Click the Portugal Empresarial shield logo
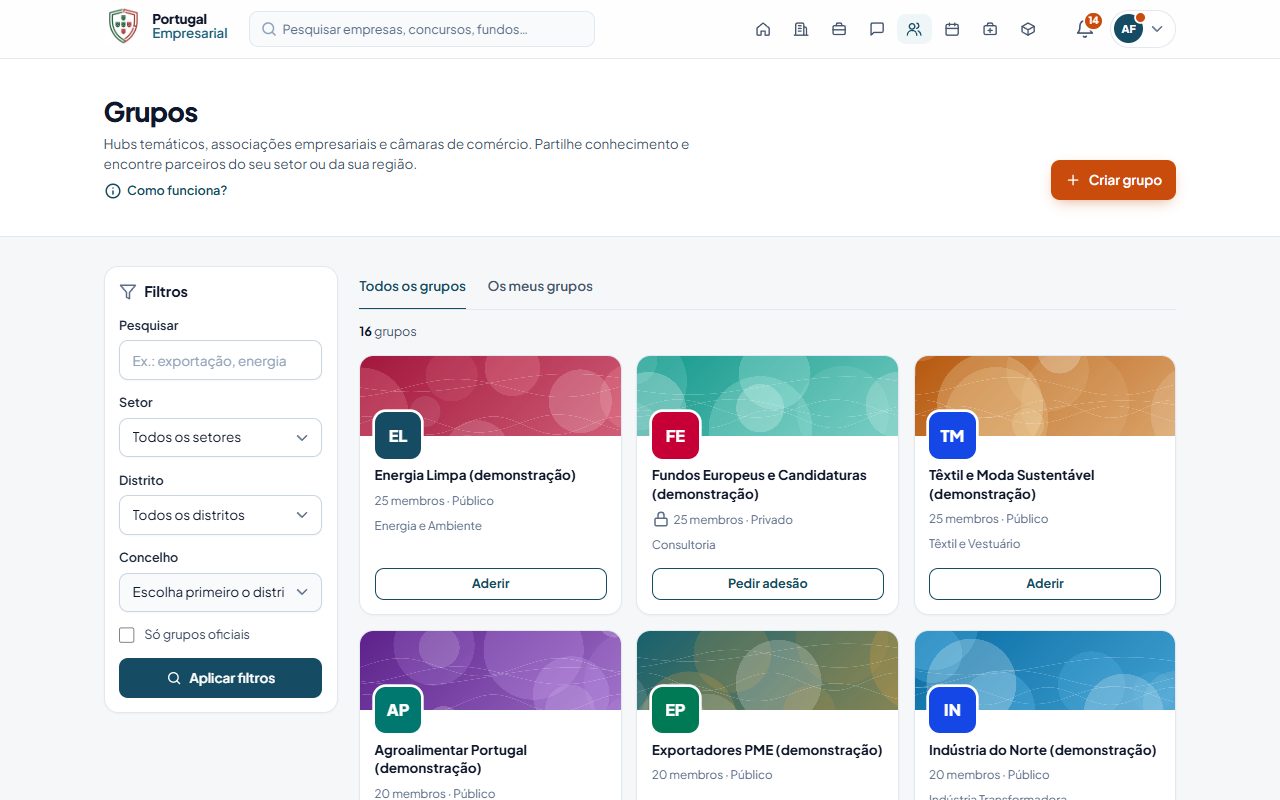This screenshot has height=800, width=1280. [123, 27]
